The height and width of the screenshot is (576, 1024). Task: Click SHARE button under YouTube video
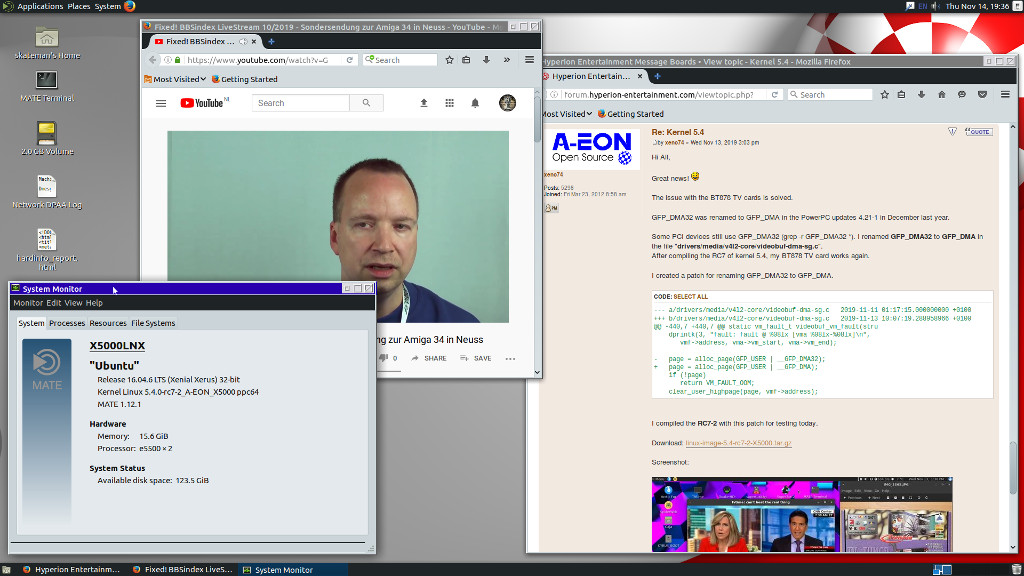pyautogui.click(x=429, y=358)
